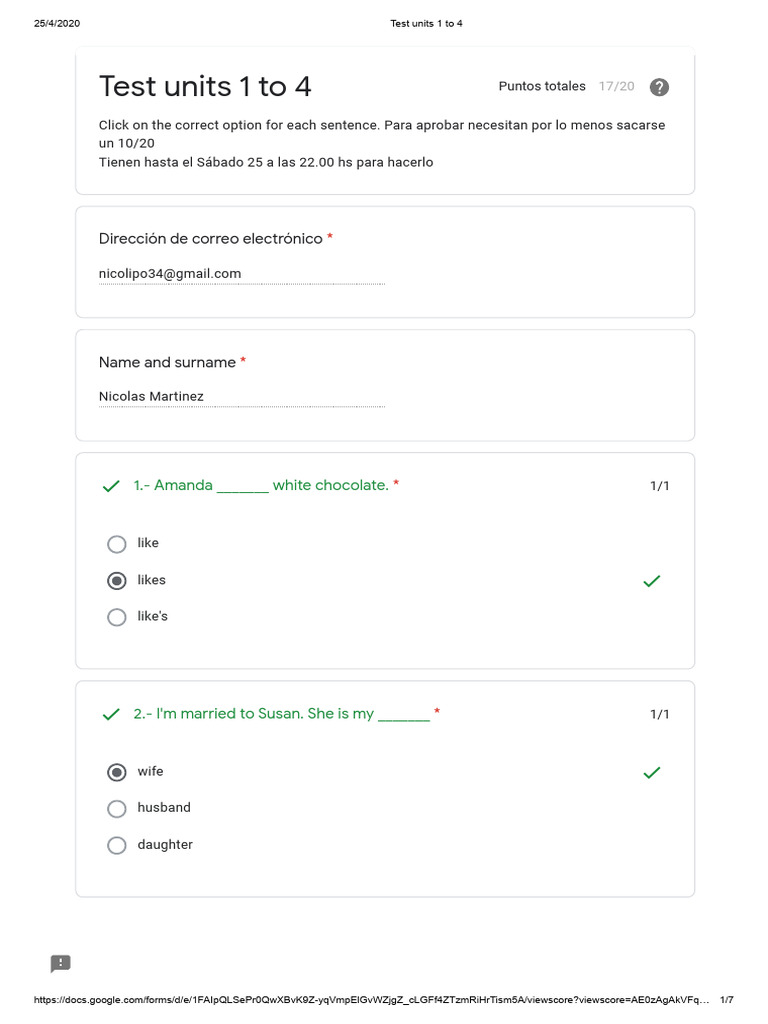Click the 'Puntos totales' score label
The image size is (768, 1024).
pyautogui.click(x=542, y=87)
